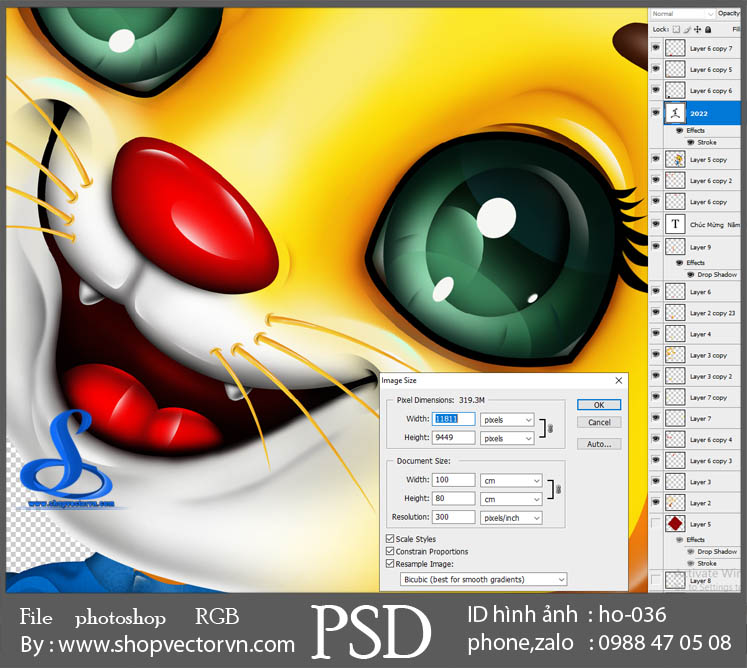Hide the Chúc Mừng text layer
The image size is (747, 668).
[656, 223]
